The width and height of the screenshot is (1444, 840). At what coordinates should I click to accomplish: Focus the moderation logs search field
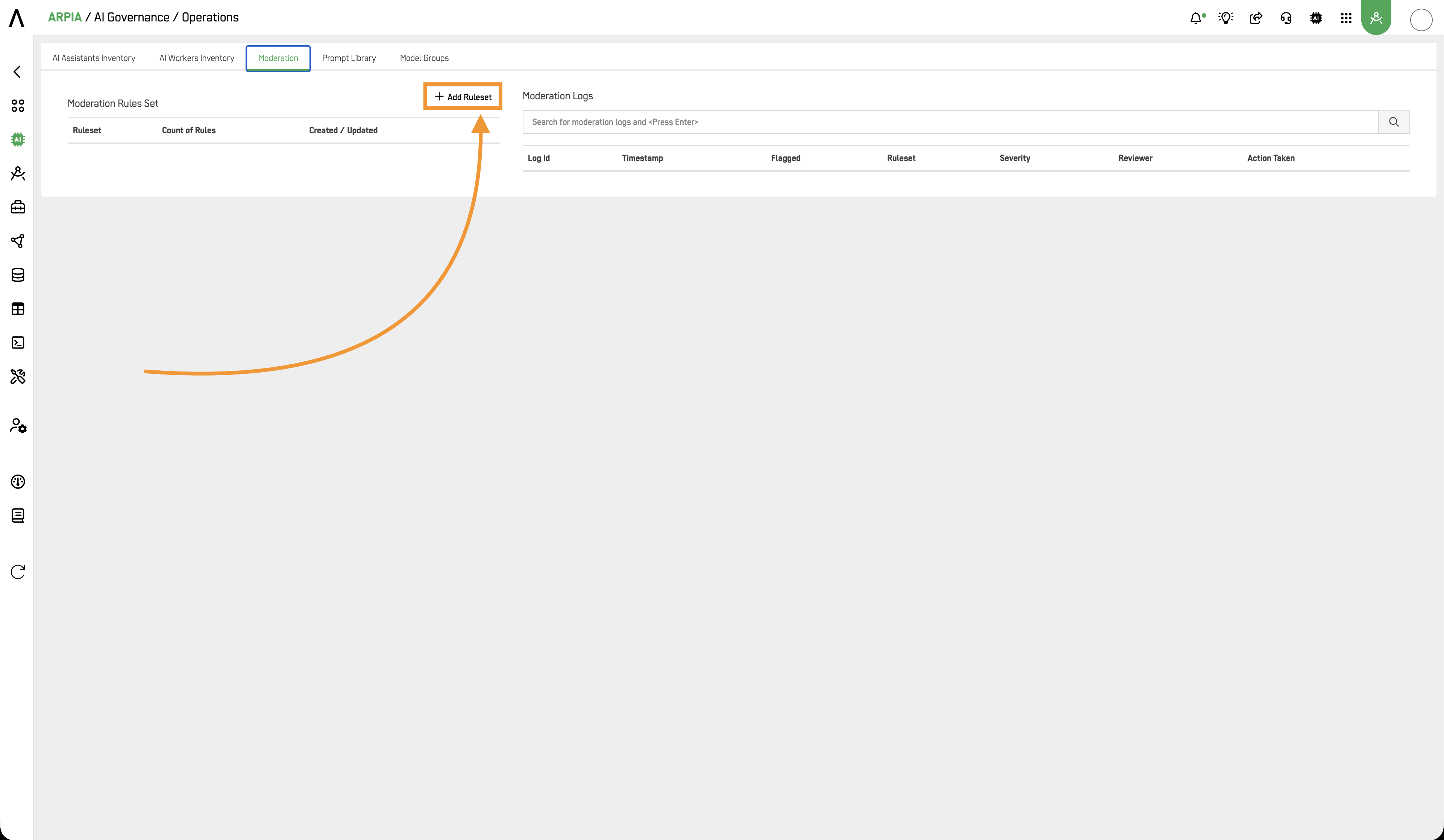pos(951,122)
